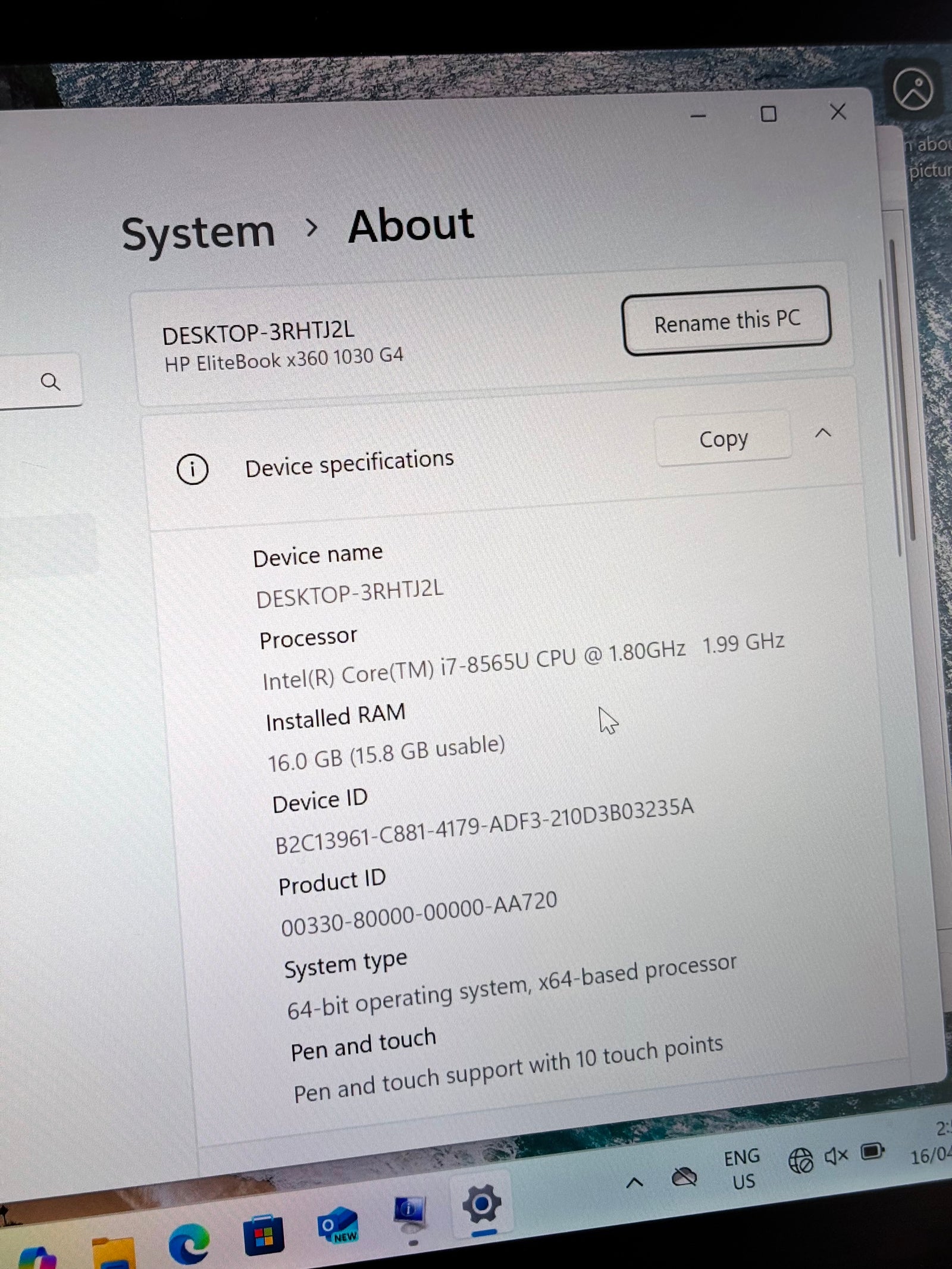Click the battery tray icon
Image resolution: width=952 pixels, height=1269 pixels.
(873, 1151)
